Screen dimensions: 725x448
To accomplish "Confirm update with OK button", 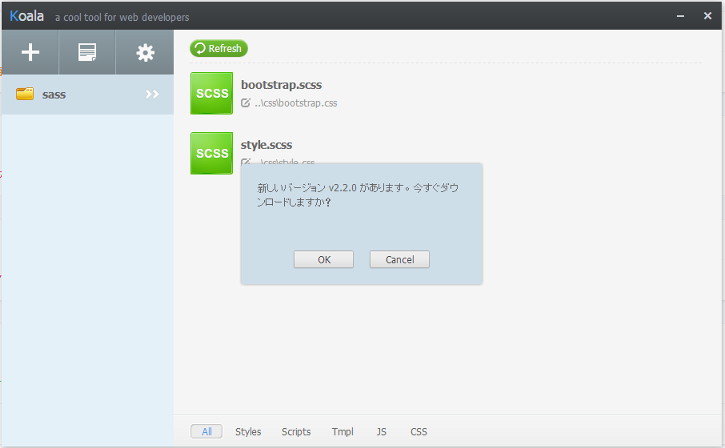I will coord(324,259).
